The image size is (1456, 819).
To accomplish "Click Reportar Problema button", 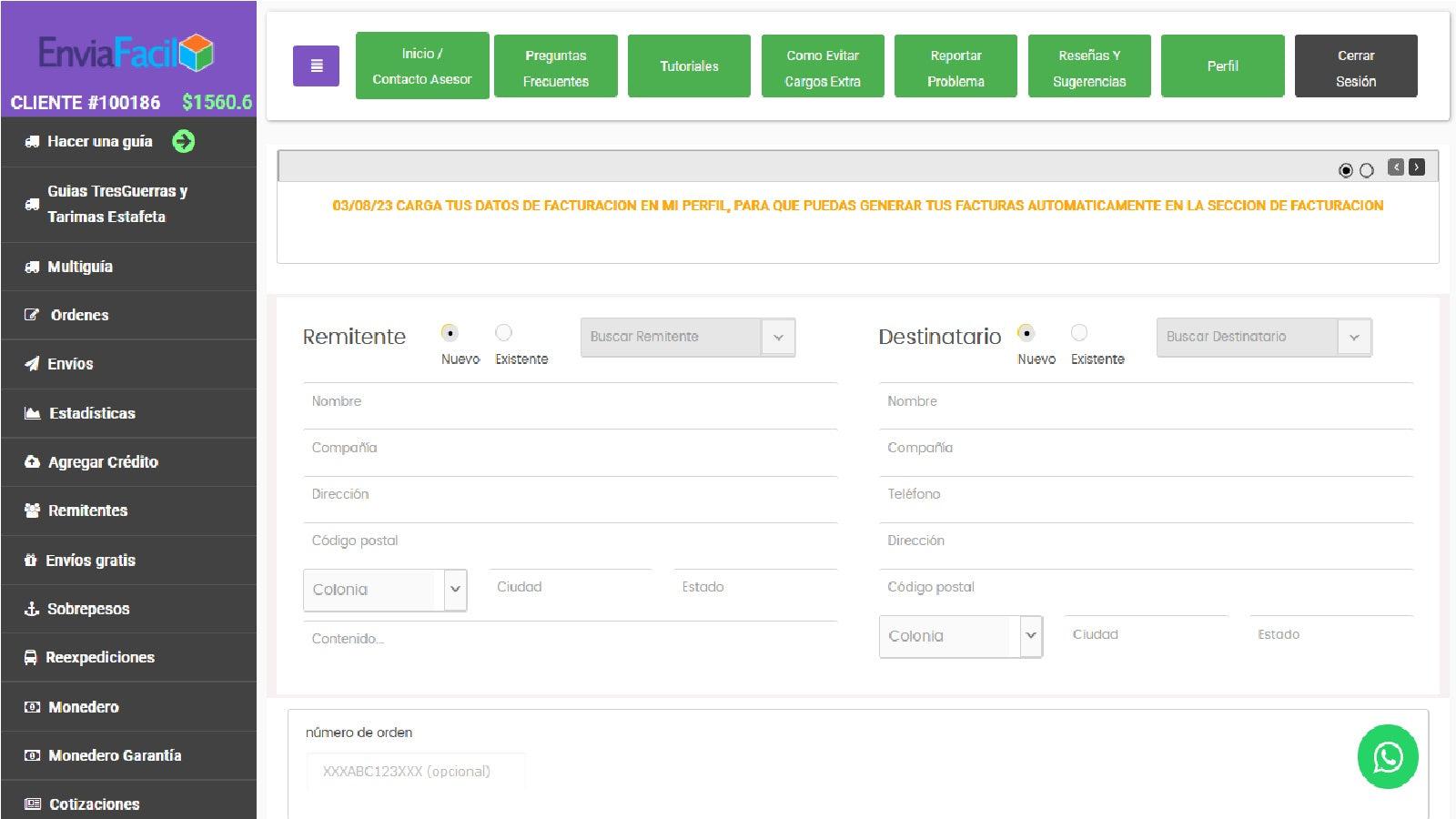I will tap(955, 66).
